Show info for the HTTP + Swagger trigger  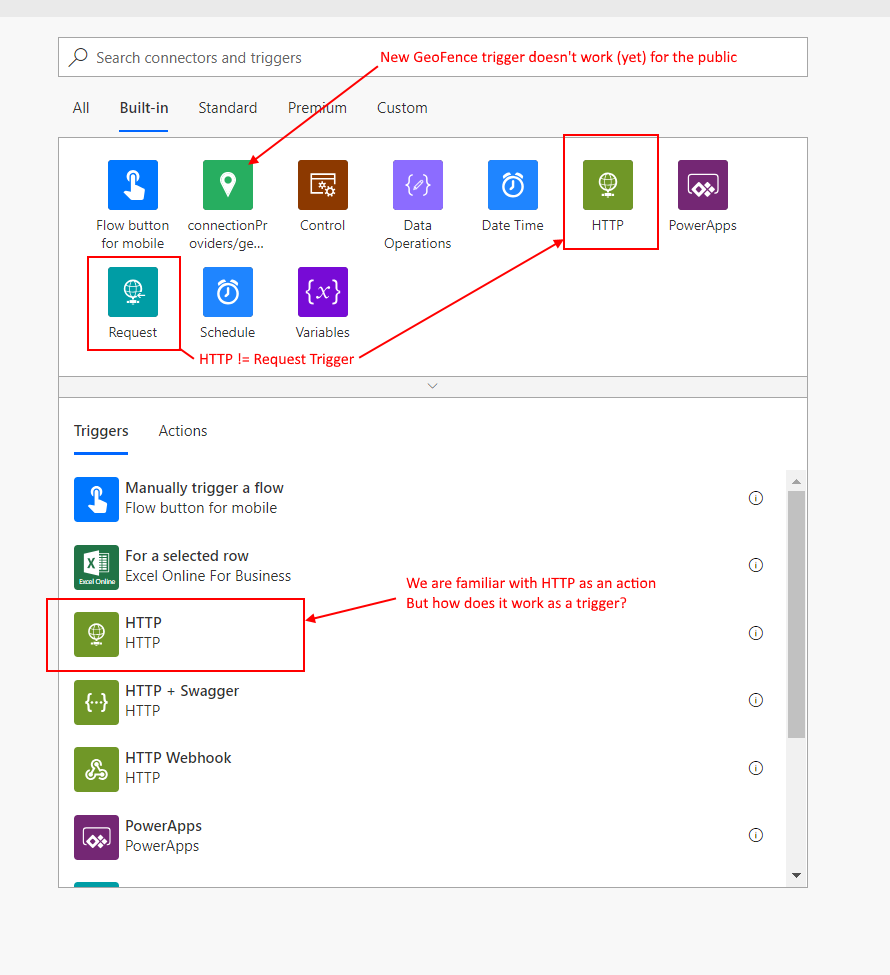tap(756, 700)
